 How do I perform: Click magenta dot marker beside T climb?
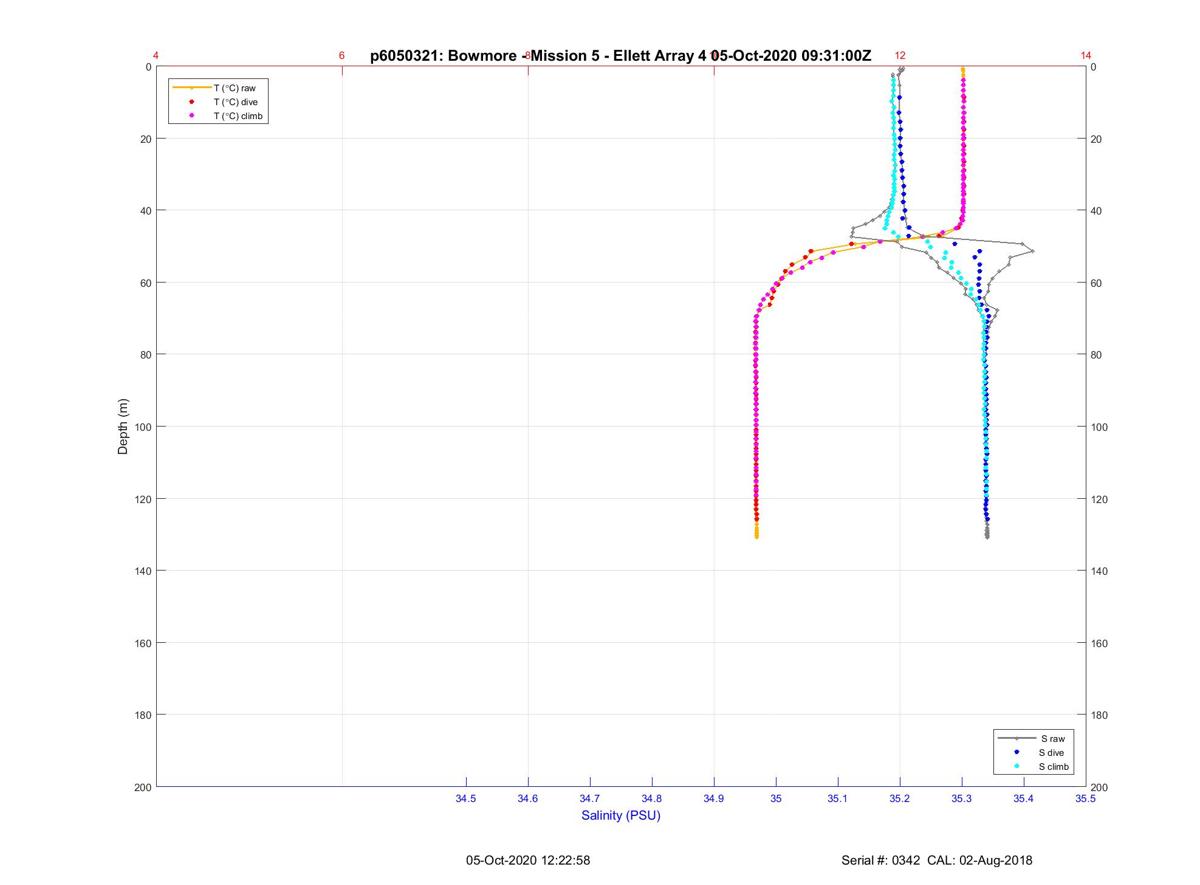pyautogui.click(x=191, y=116)
